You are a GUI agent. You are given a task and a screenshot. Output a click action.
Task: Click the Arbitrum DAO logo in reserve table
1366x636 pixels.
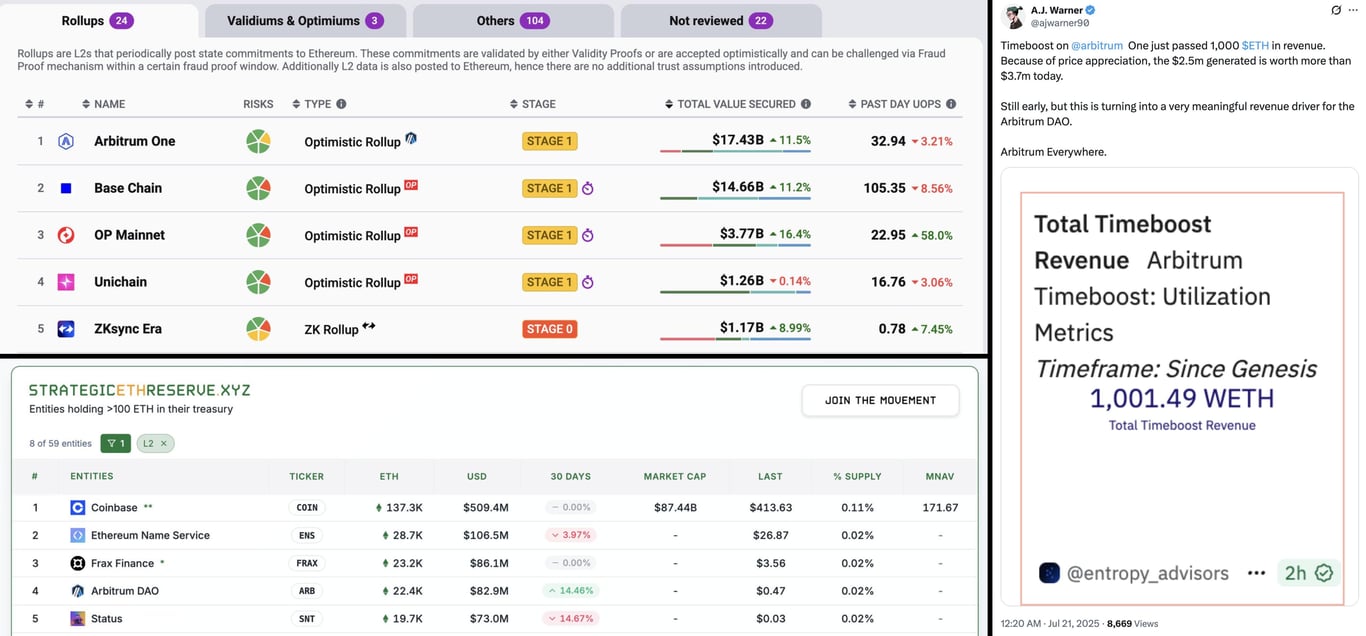pyautogui.click(x=78, y=591)
